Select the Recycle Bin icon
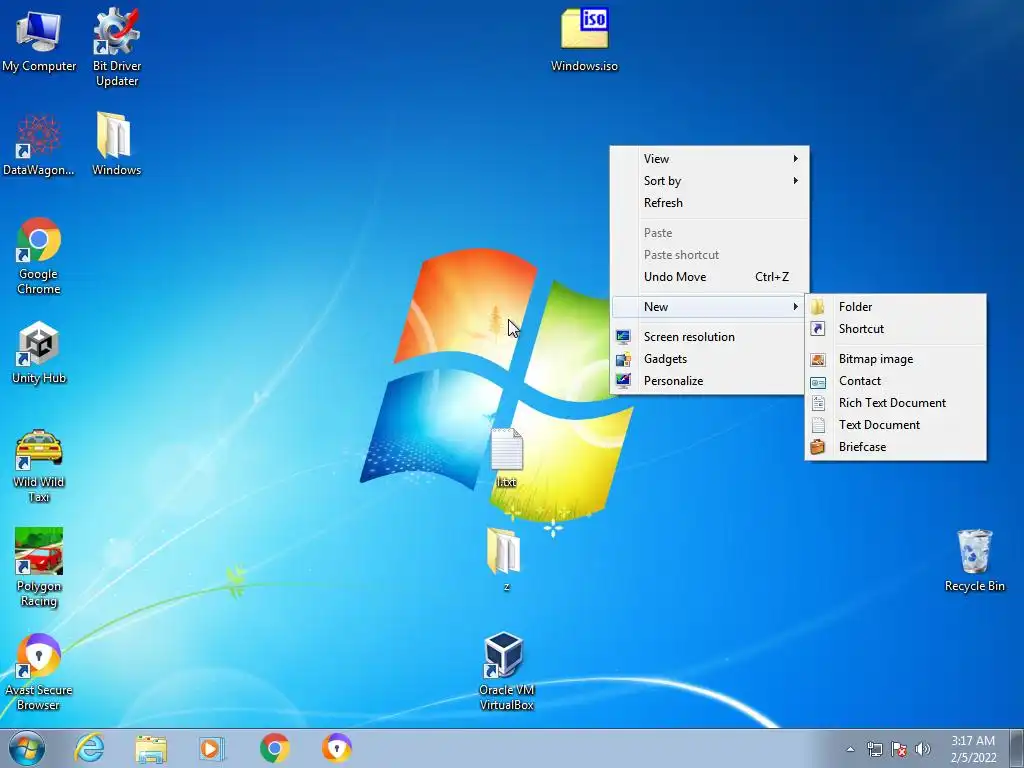 pyautogui.click(x=974, y=560)
